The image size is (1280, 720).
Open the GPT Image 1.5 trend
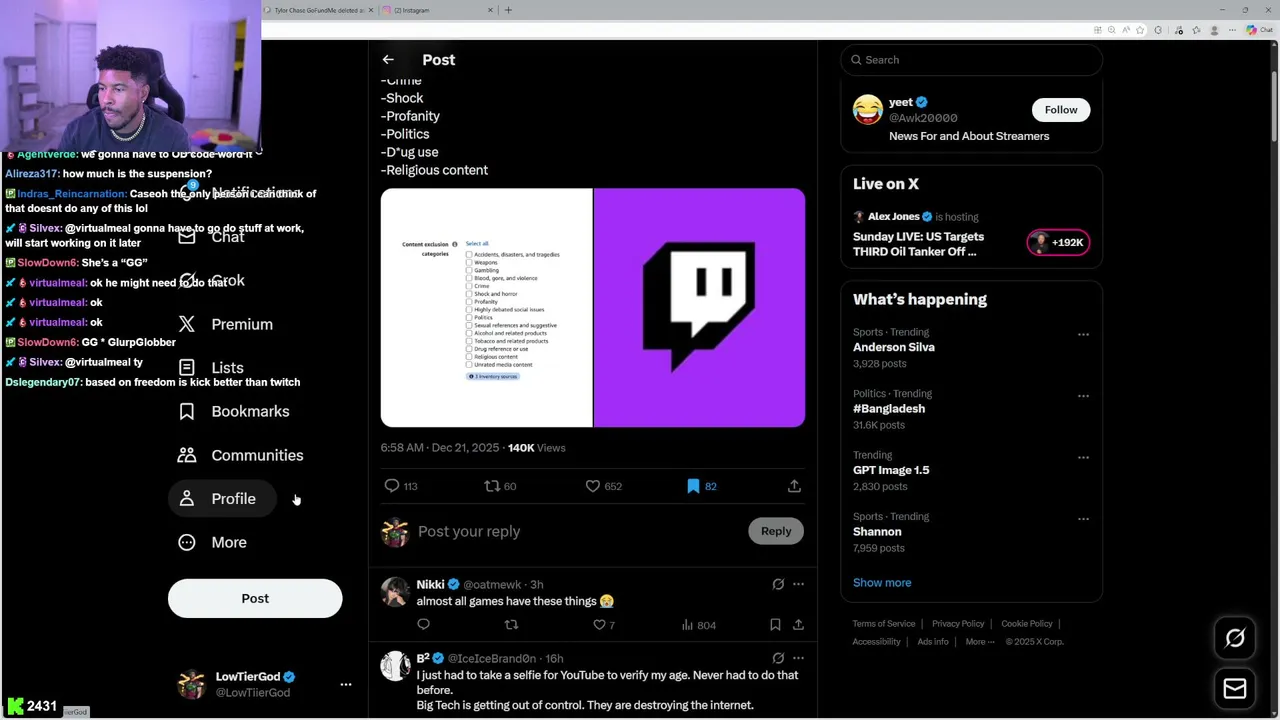(891, 470)
